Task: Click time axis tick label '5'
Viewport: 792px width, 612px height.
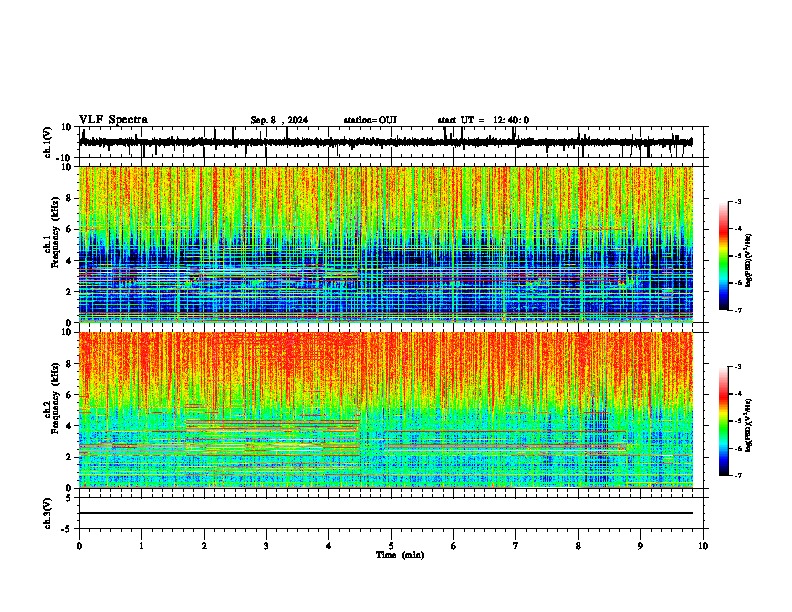Action: (391, 546)
